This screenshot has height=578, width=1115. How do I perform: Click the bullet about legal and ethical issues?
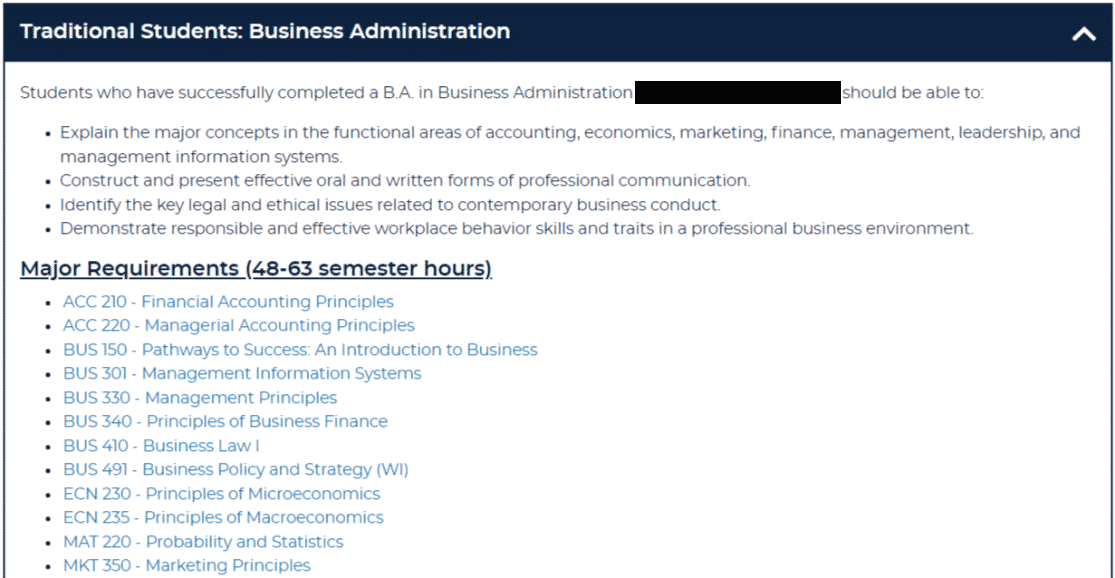tap(390, 205)
